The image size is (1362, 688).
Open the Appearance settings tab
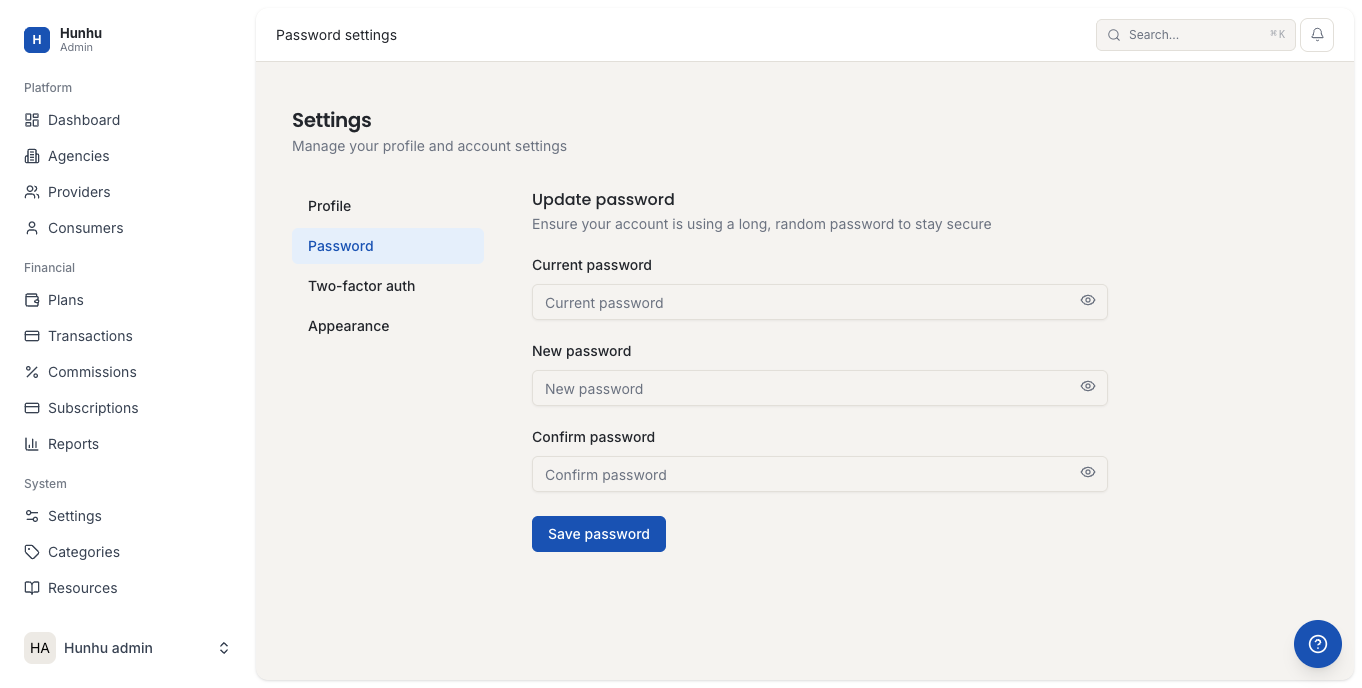pos(388,326)
